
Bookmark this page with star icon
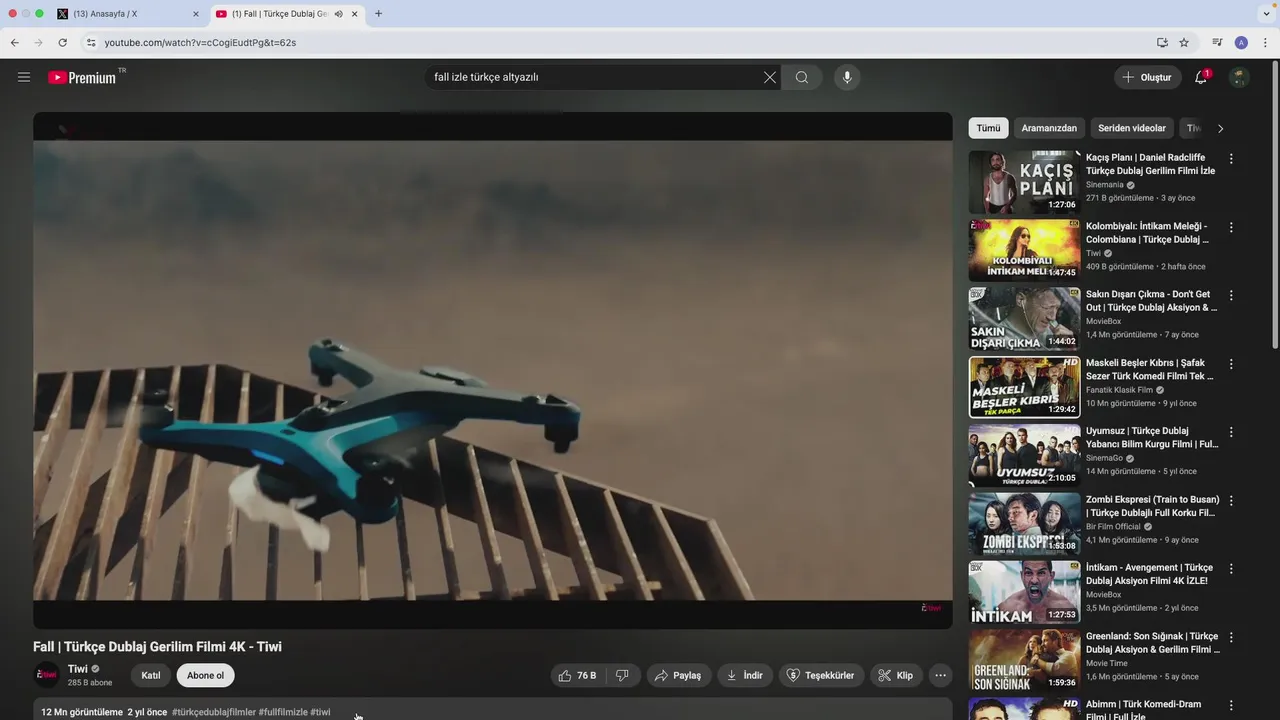tap(1184, 43)
